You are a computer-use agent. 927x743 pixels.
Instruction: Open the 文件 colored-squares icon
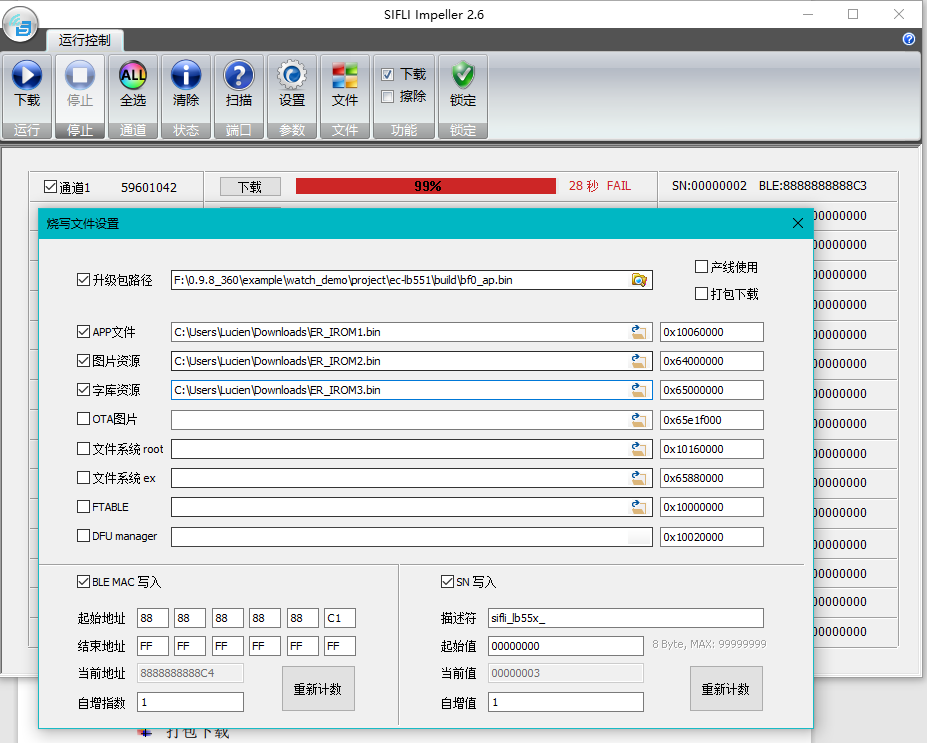pos(345,76)
